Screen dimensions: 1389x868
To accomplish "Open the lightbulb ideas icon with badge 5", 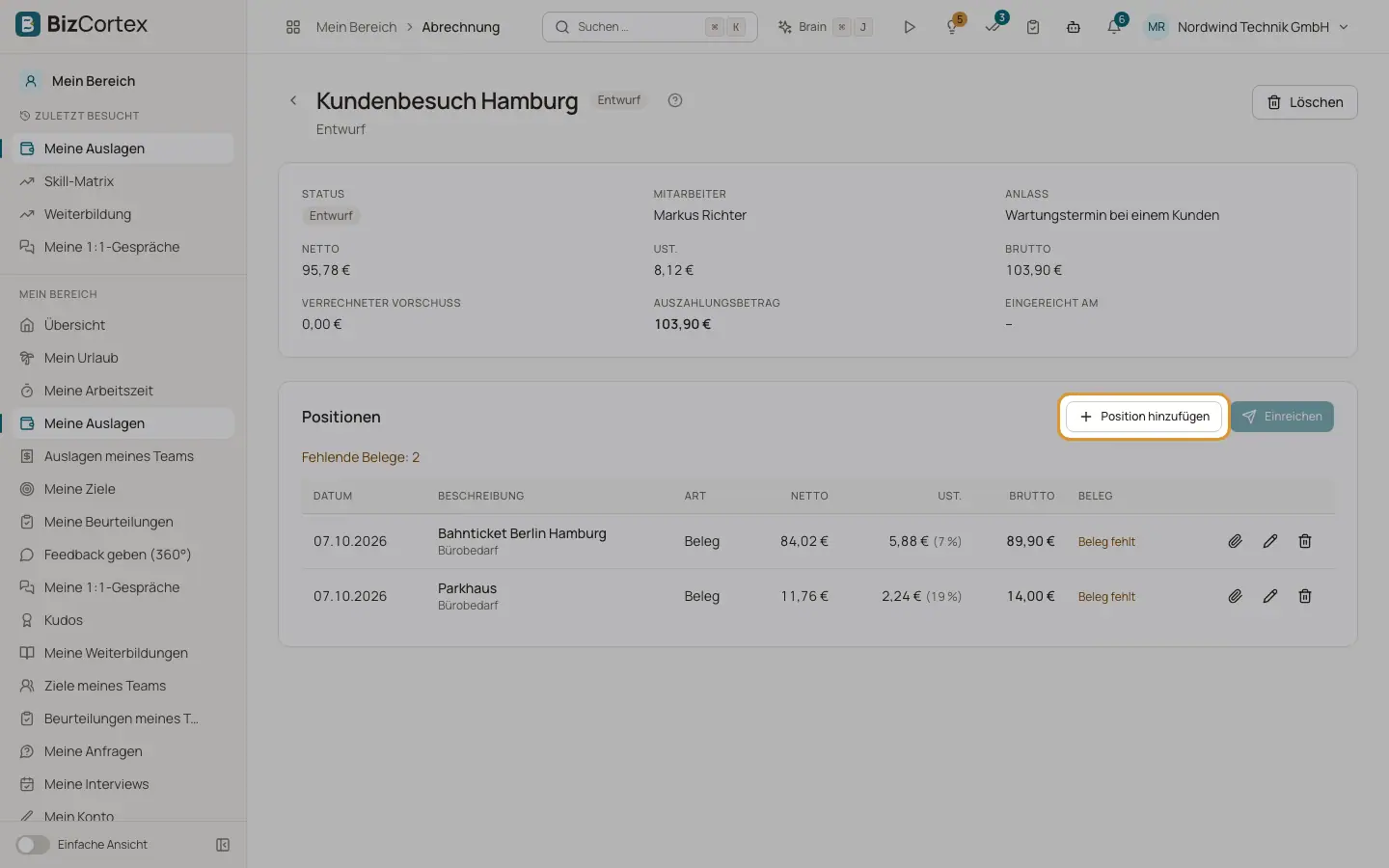I will click(x=953, y=26).
